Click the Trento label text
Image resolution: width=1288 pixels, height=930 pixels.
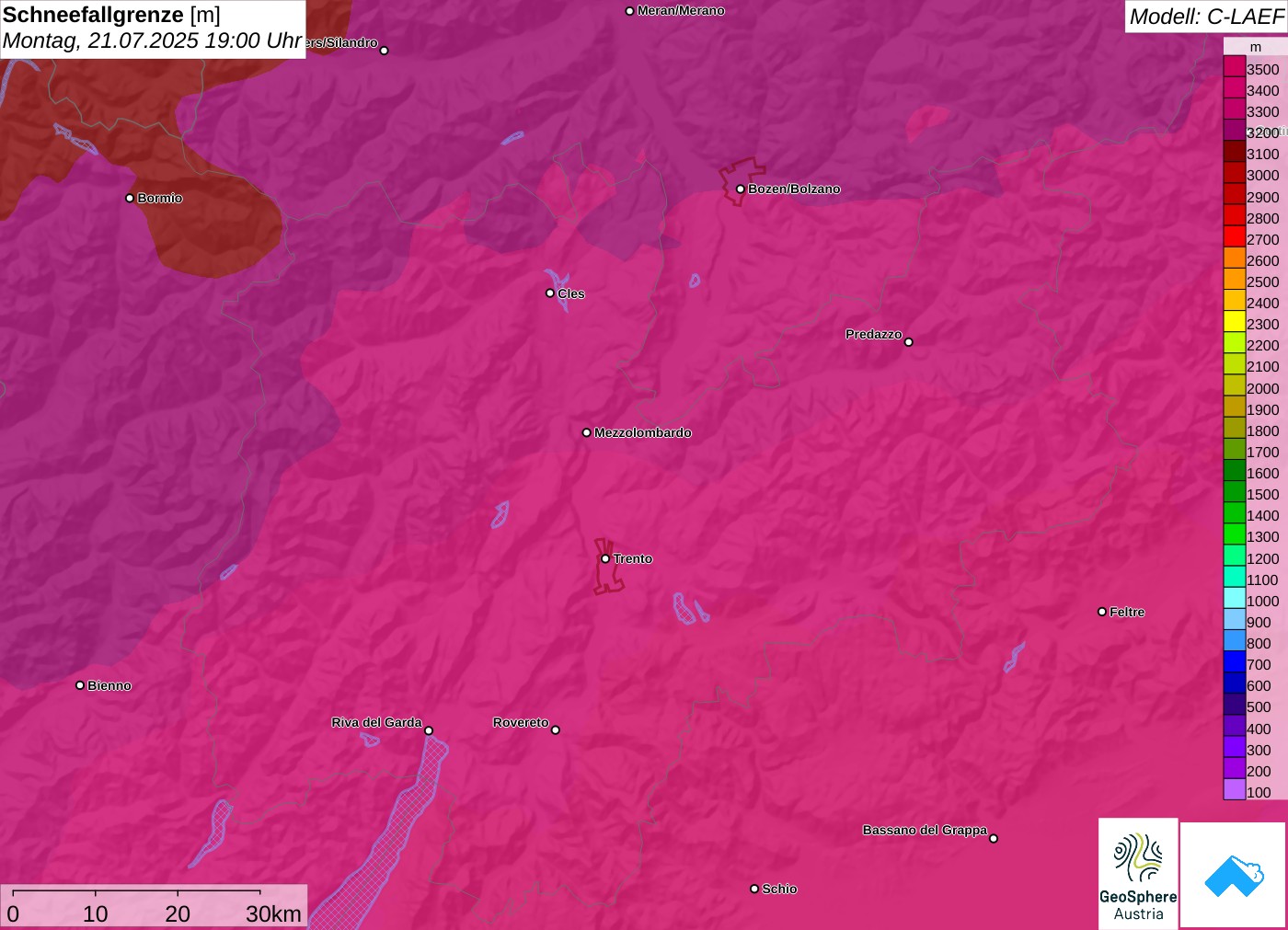pyautogui.click(x=633, y=558)
